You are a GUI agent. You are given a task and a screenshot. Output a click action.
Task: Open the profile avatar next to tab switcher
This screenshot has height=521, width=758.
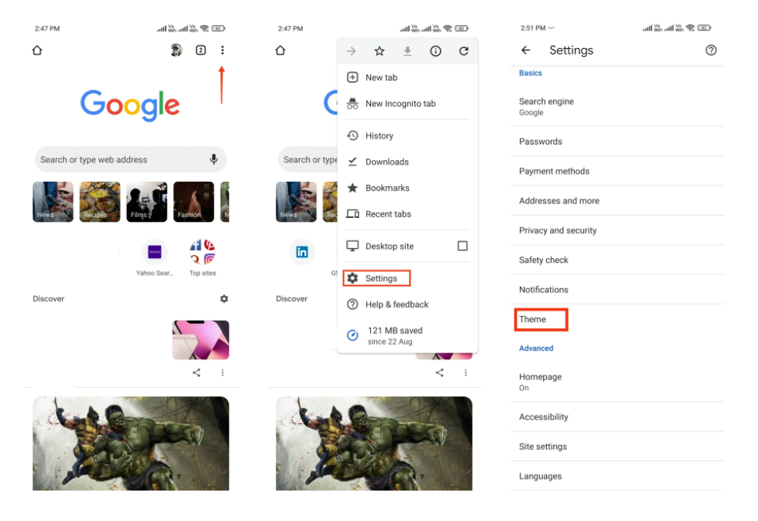point(176,50)
